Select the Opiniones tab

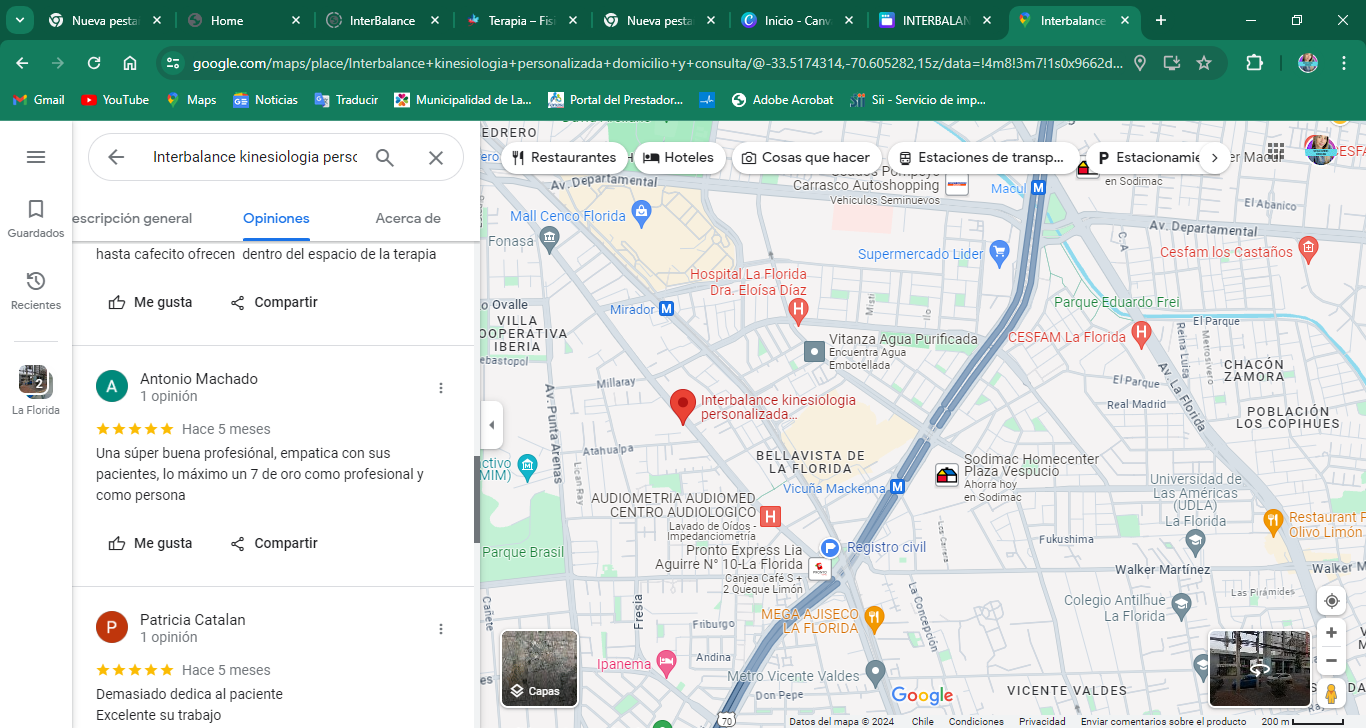(x=276, y=218)
